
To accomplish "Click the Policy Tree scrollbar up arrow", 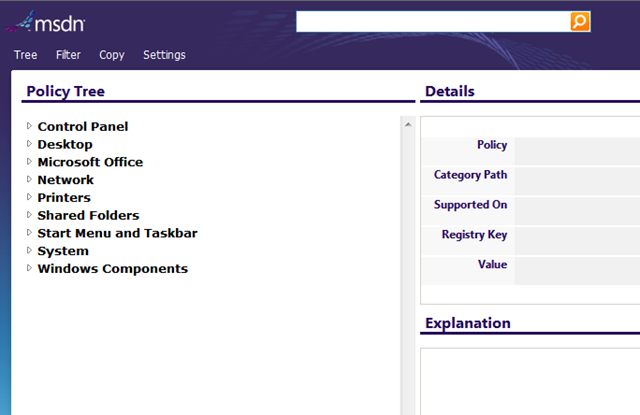I will (x=407, y=124).
